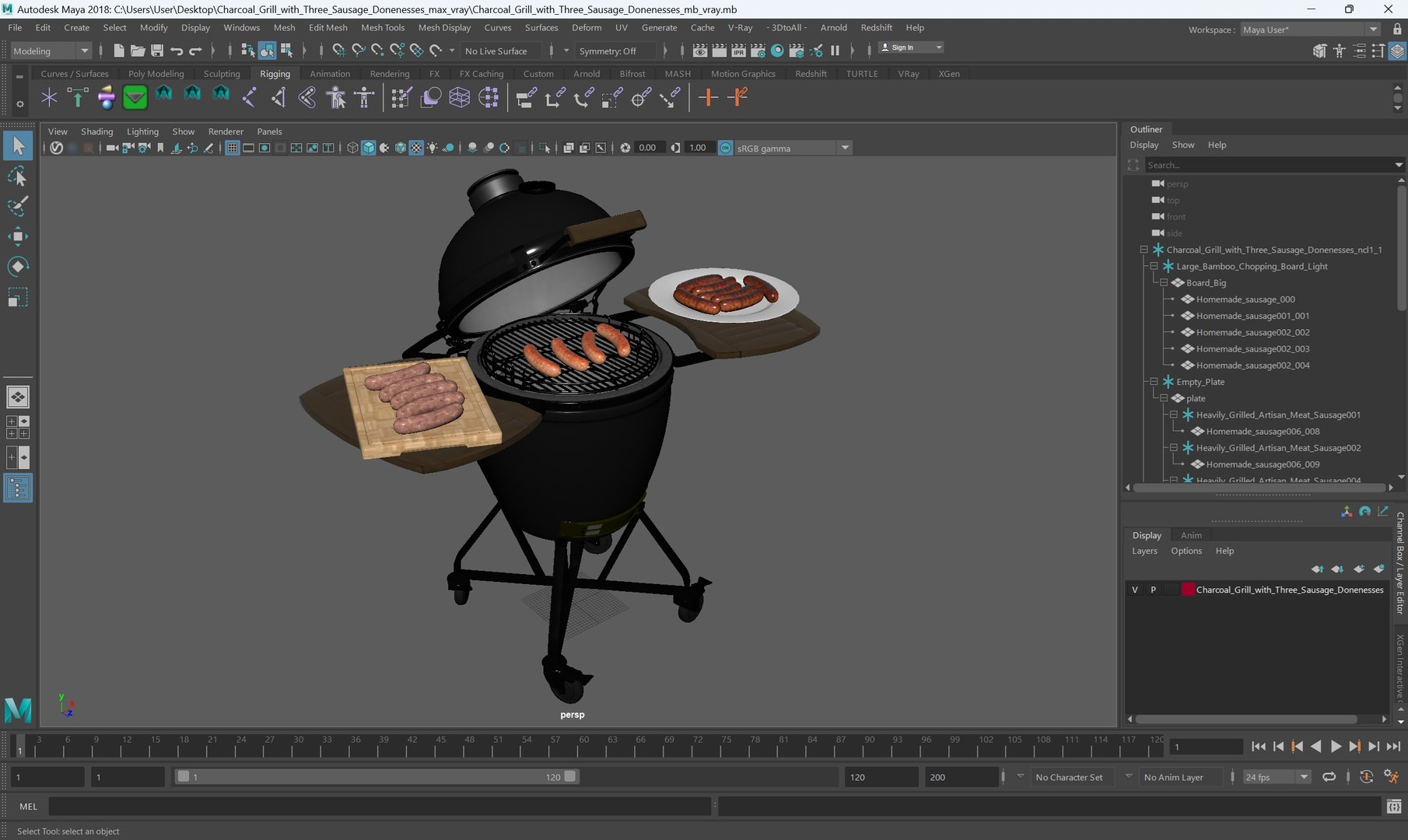This screenshot has width=1408, height=840.
Task: Choose the Move tool in toolbox
Action: click(17, 236)
